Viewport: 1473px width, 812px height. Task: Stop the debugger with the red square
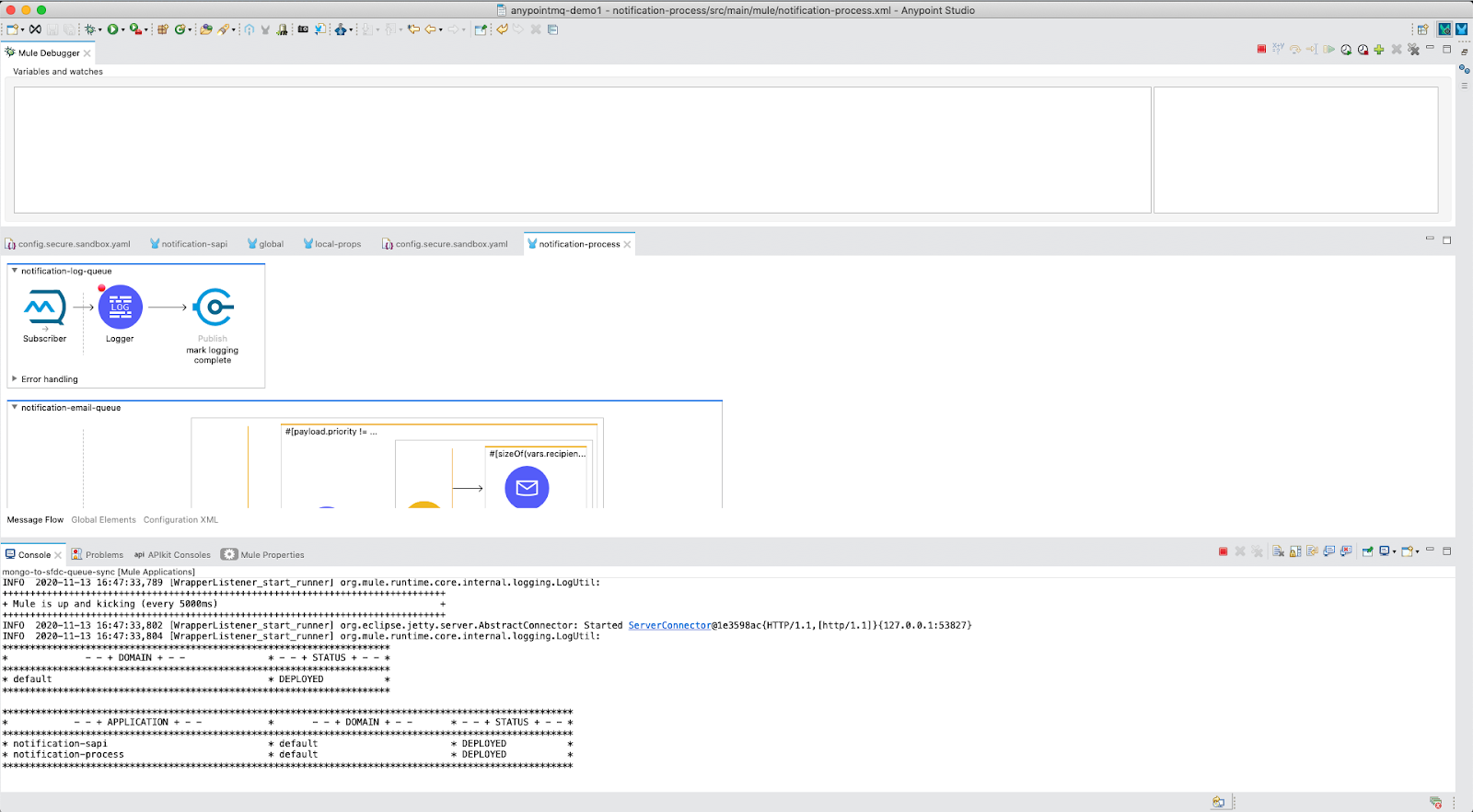pos(1261,50)
